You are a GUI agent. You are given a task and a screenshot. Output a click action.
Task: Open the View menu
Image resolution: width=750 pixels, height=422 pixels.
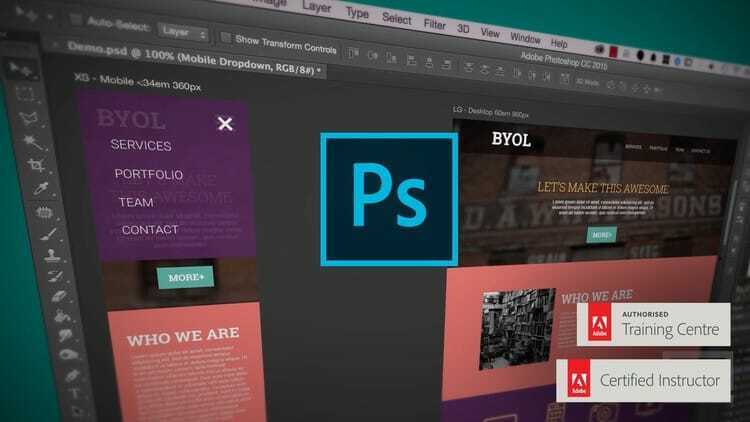[x=490, y=33]
